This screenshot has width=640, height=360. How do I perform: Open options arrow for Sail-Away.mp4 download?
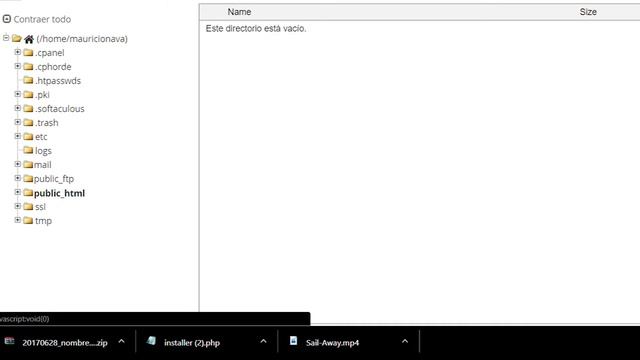(405, 341)
